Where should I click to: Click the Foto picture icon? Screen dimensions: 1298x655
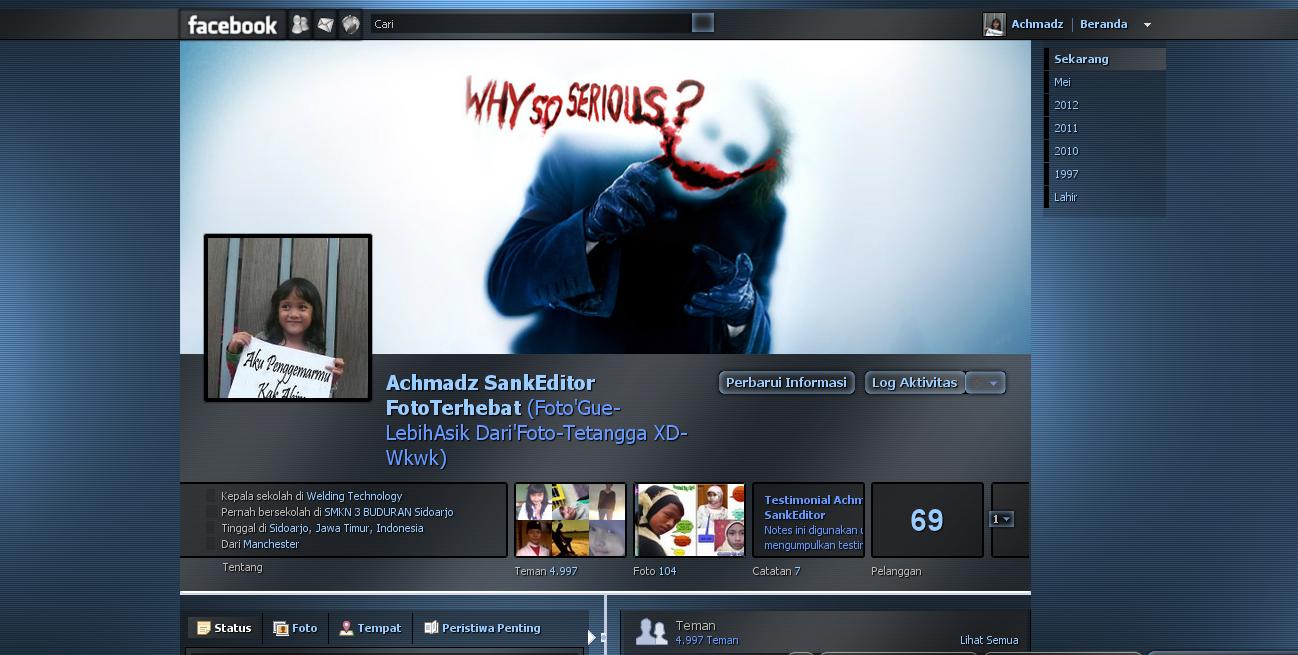[x=280, y=628]
